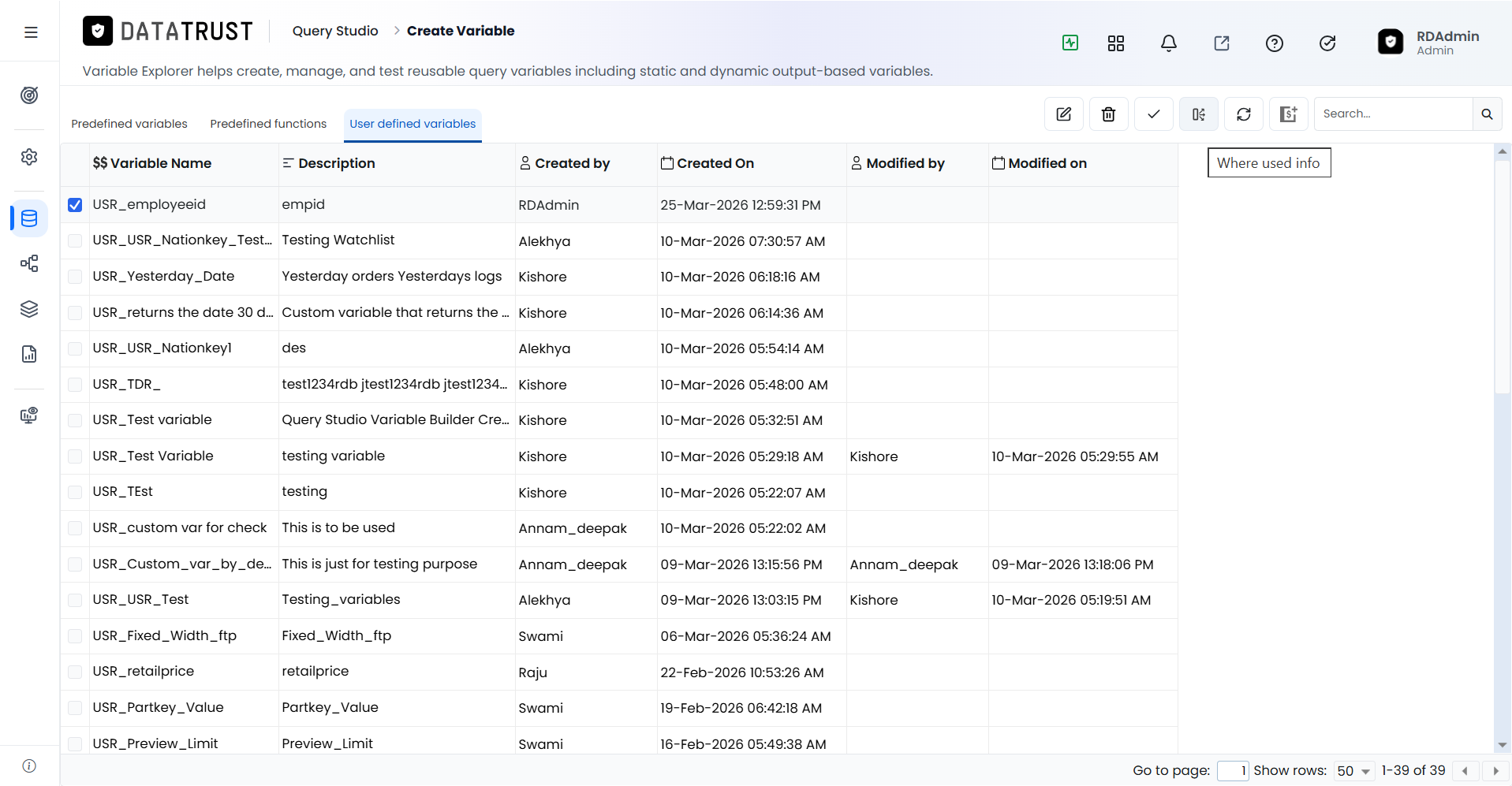Select User defined variables tab
The height and width of the screenshot is (786, 1512).
413,124
